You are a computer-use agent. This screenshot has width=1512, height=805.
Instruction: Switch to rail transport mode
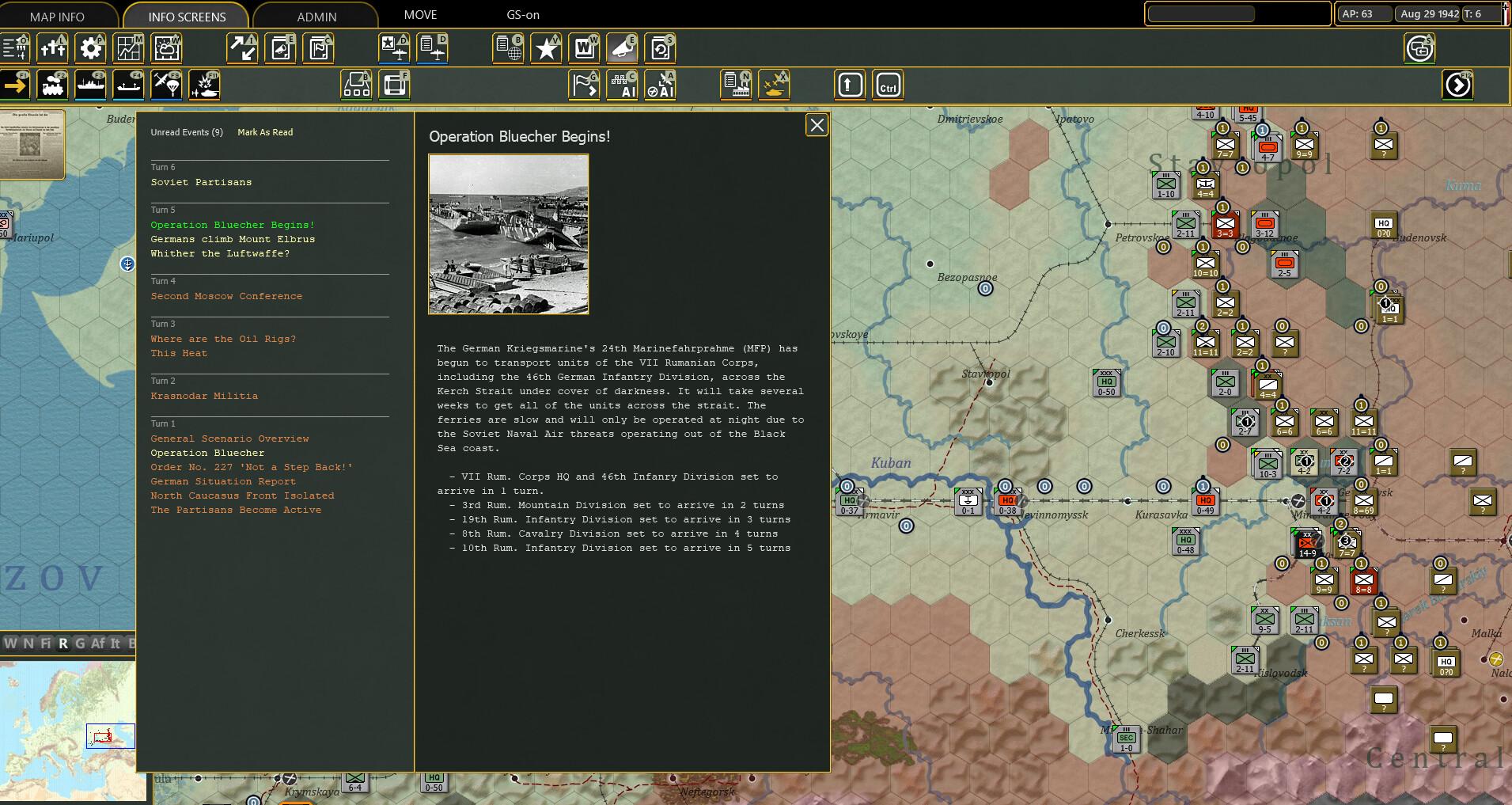[52, 85]
